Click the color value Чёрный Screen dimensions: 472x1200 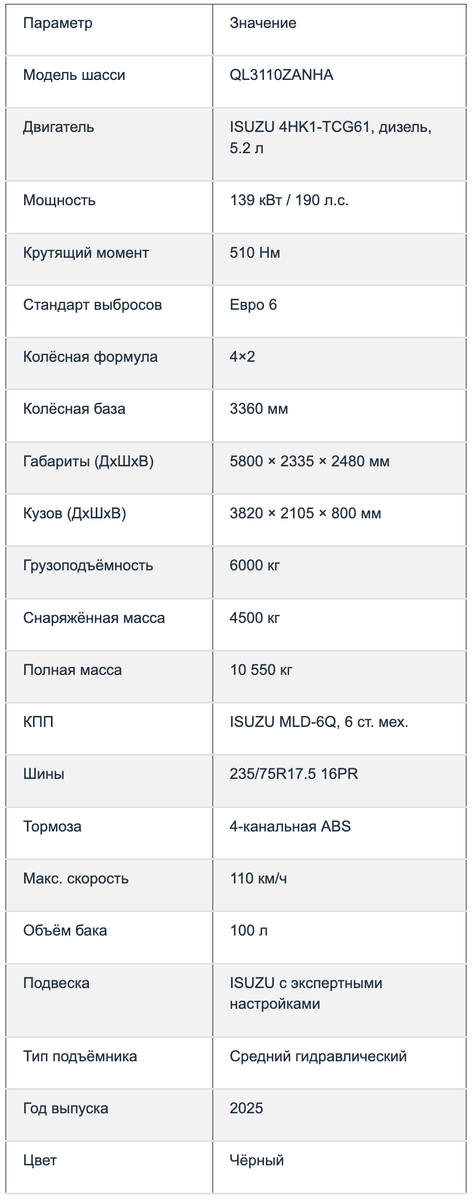[x=257, y=1160]
